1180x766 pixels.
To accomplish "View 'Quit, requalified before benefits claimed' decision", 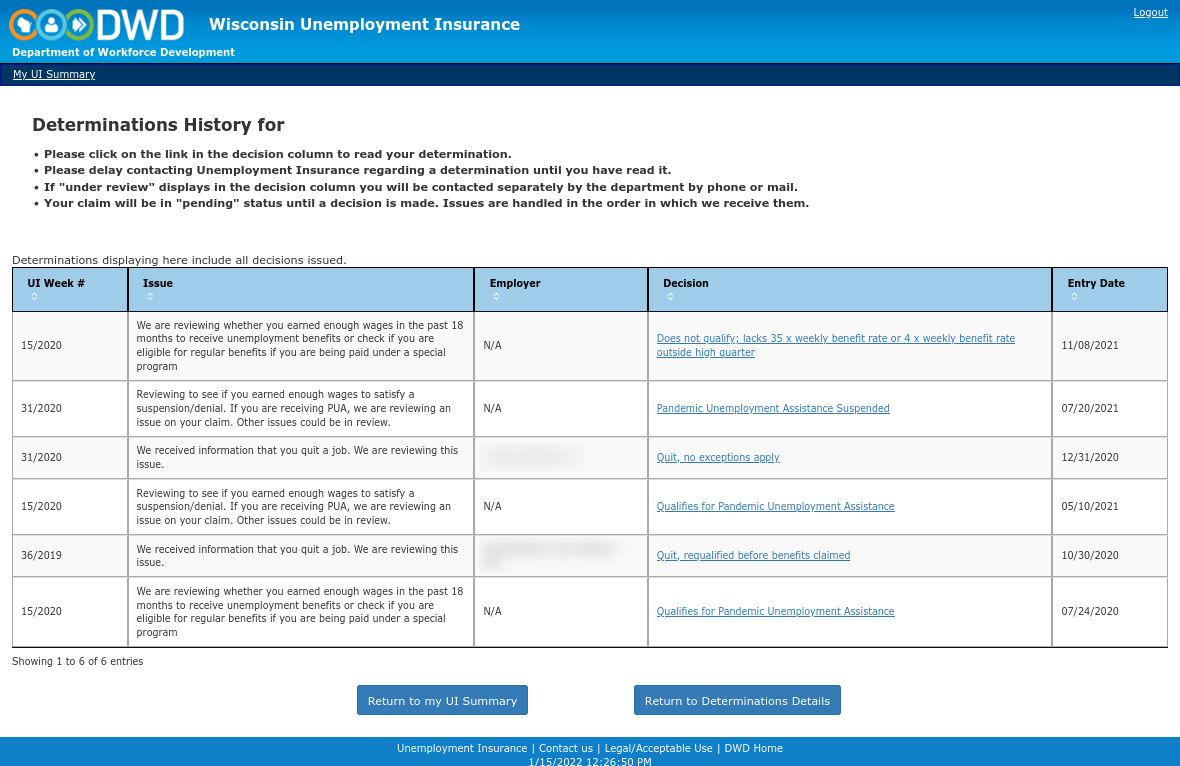I will tap(753, 555).
